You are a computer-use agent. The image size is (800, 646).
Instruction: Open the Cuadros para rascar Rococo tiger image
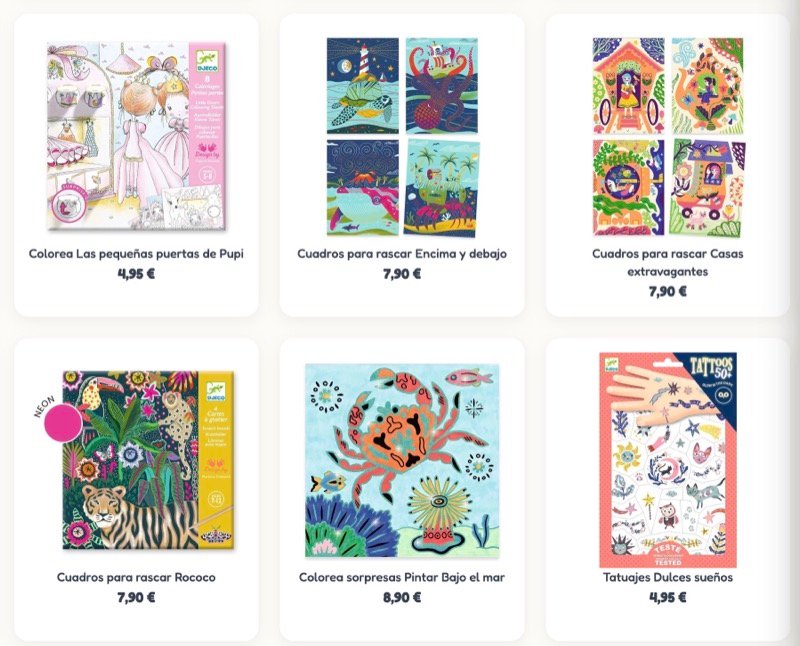[x=148, y=460]
